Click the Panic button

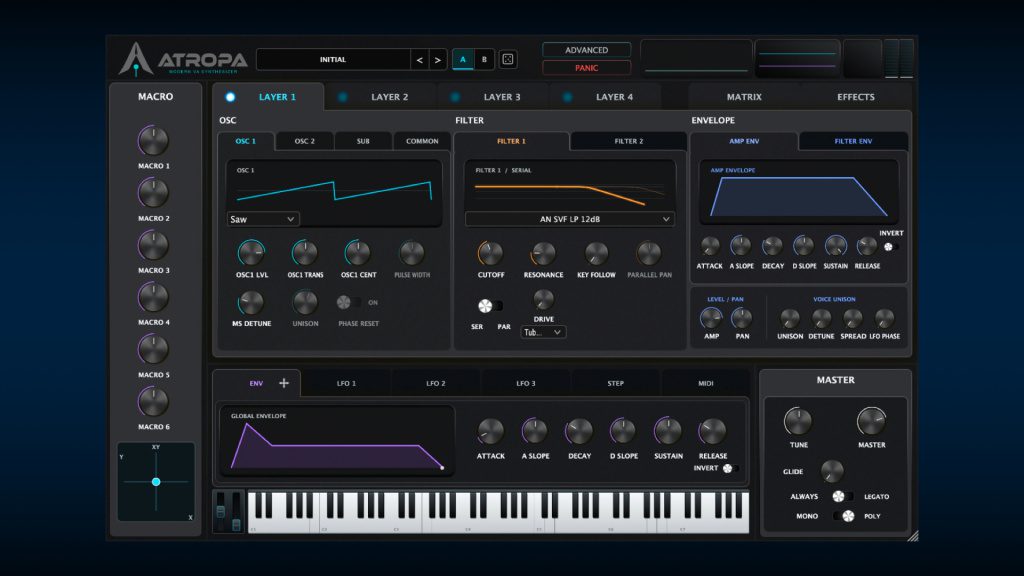[x=586, y=68]
